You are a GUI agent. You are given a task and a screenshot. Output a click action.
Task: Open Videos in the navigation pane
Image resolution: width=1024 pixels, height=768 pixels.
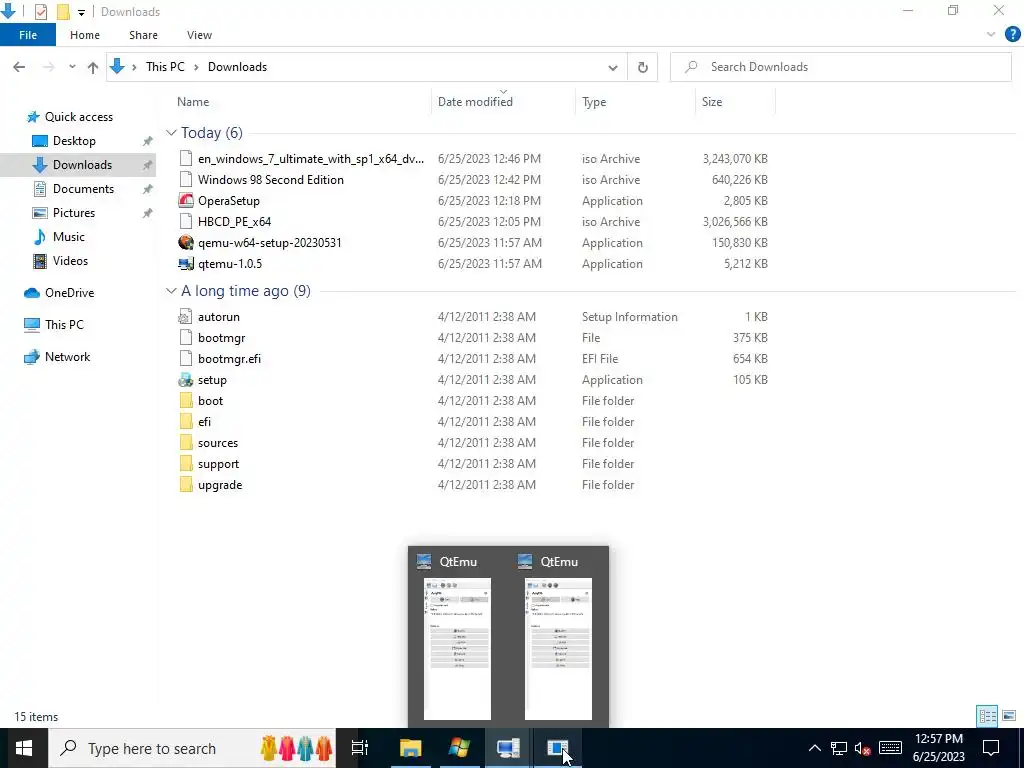pos(70,261)
